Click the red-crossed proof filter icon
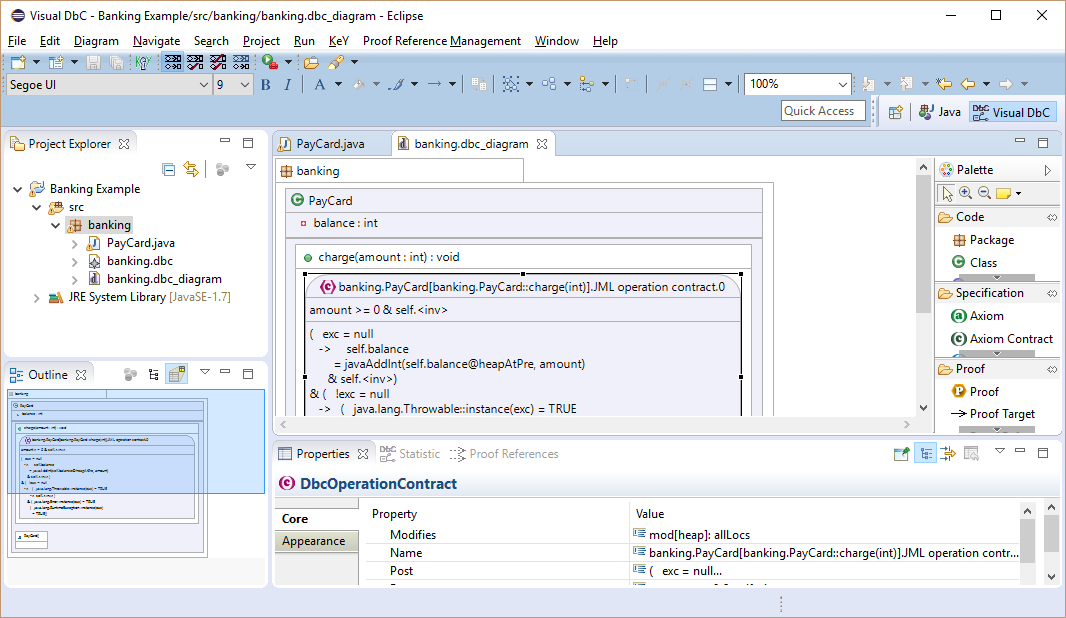Viewport: 1066px width, 618px height. click(218, 63)
